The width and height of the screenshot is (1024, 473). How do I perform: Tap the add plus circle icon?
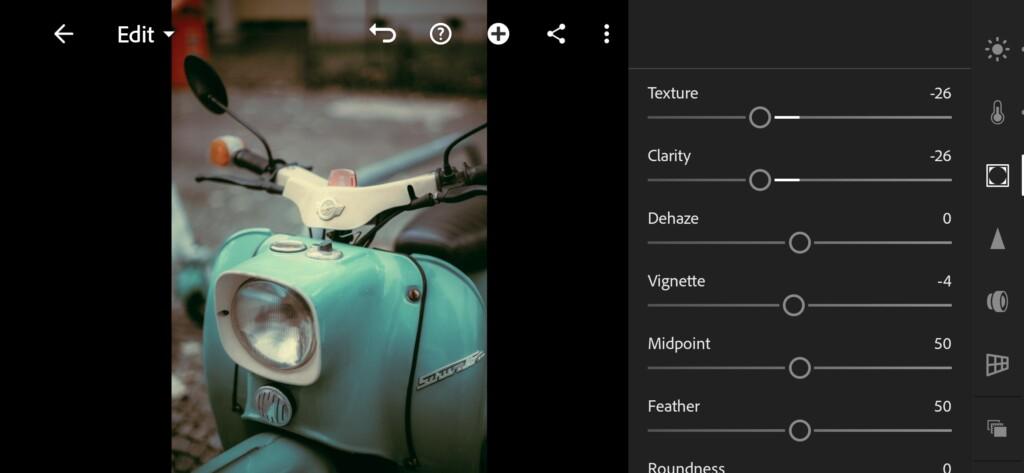coord(498,34)
